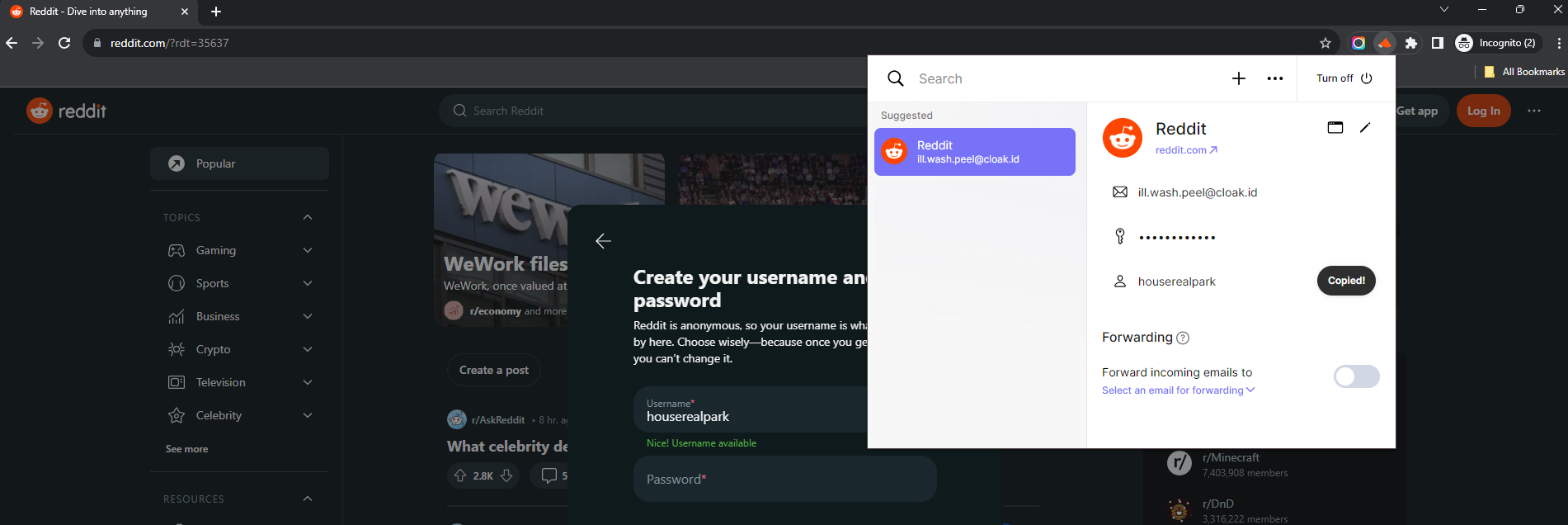Click the envelope icon beside email

tap(1120, 192)
